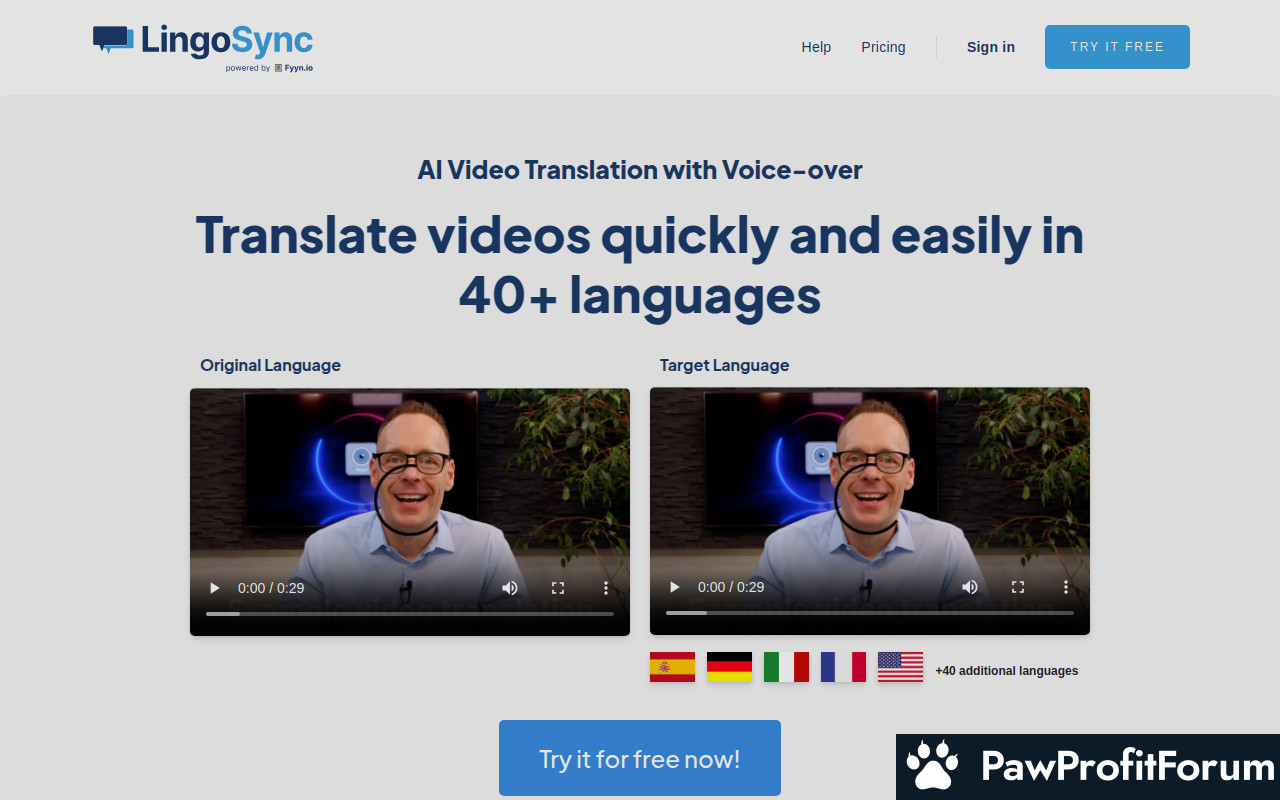Mute the Original Language video
This screenshot has width=1280, height=800.
(x=510, y=588)
